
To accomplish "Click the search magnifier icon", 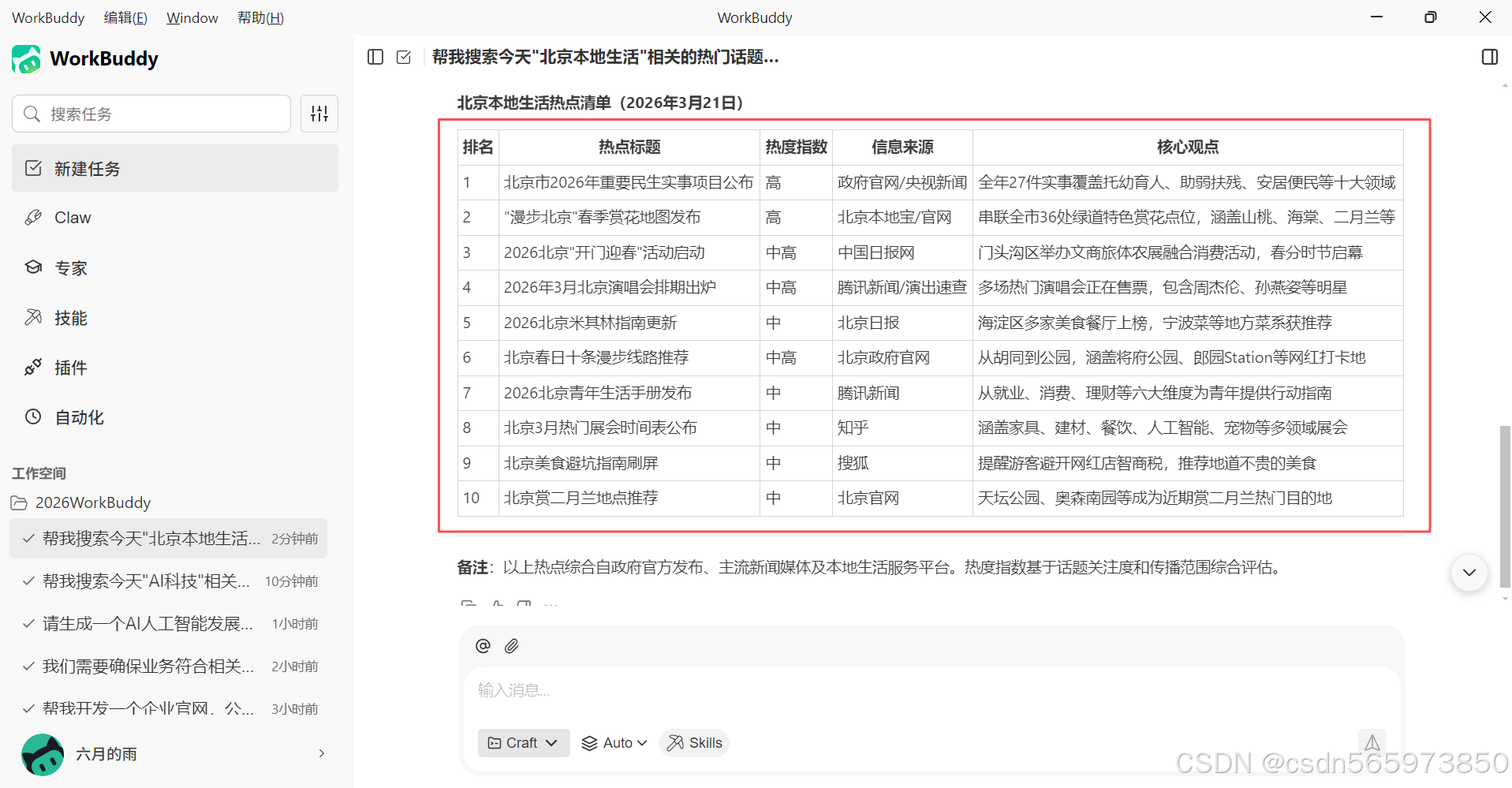I will point(32,114).
